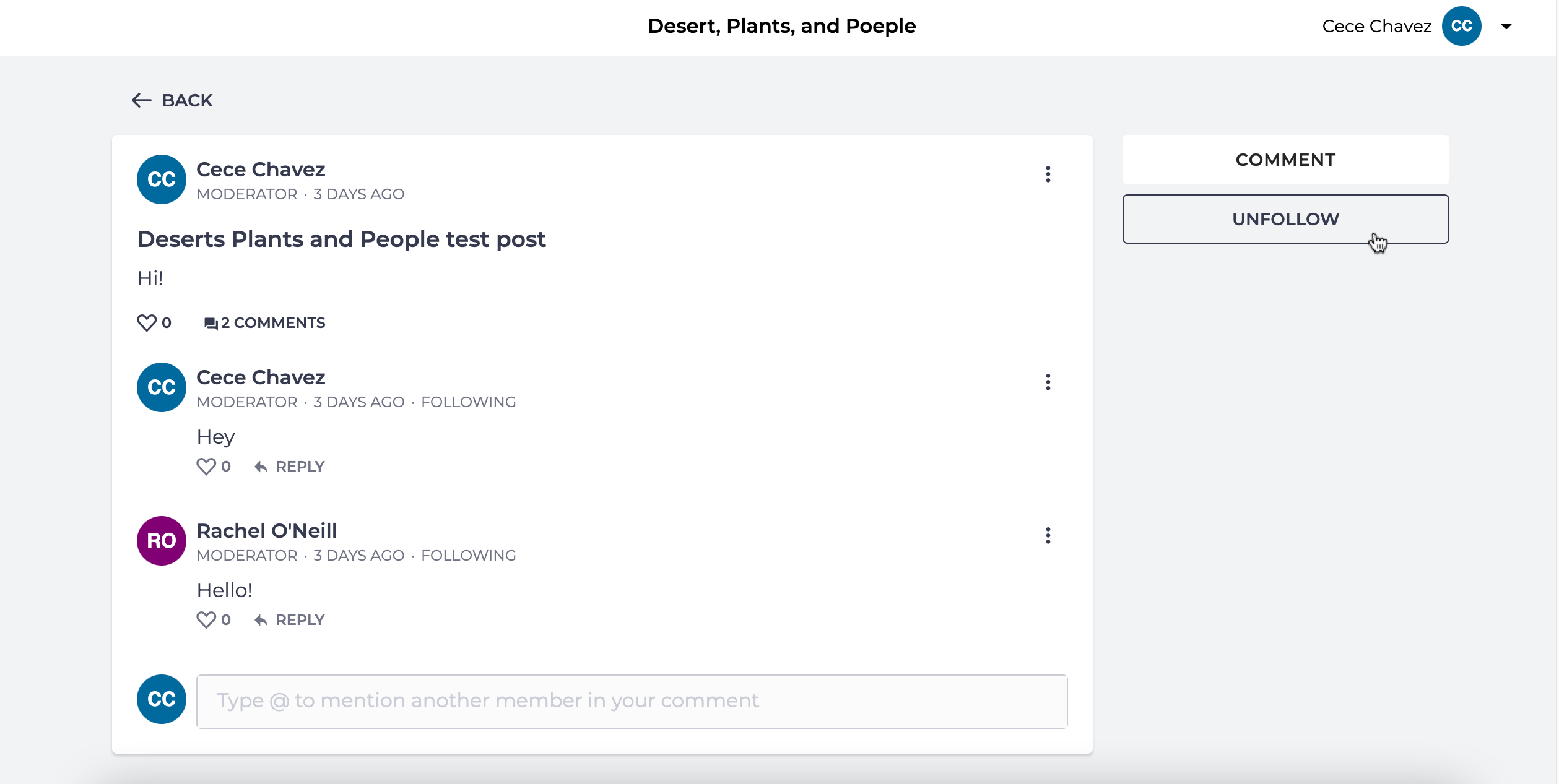Open the 2 Comments speech bubble icon
This screenshot has height=784, width=1559.
click(x=211, y=324)
